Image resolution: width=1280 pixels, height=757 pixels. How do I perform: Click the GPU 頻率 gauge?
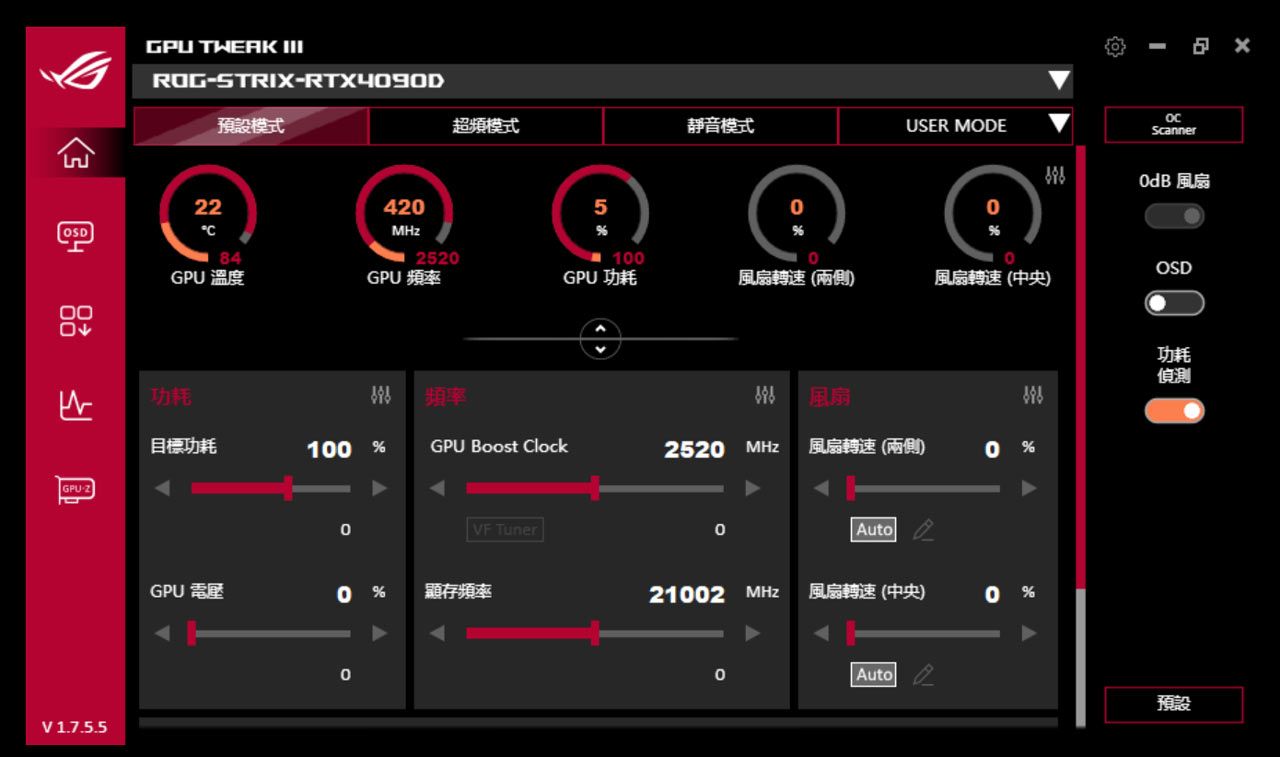[x=404, y=214]
